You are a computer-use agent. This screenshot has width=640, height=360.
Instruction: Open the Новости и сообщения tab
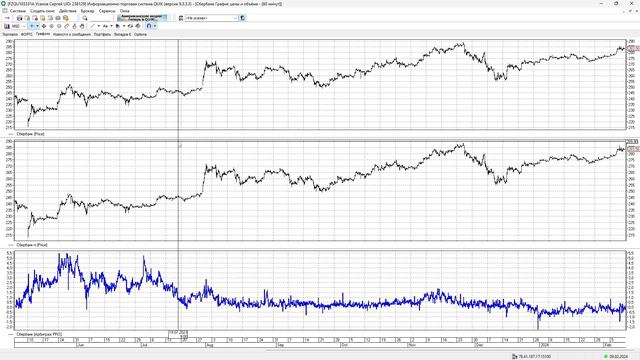coord(72,35)
